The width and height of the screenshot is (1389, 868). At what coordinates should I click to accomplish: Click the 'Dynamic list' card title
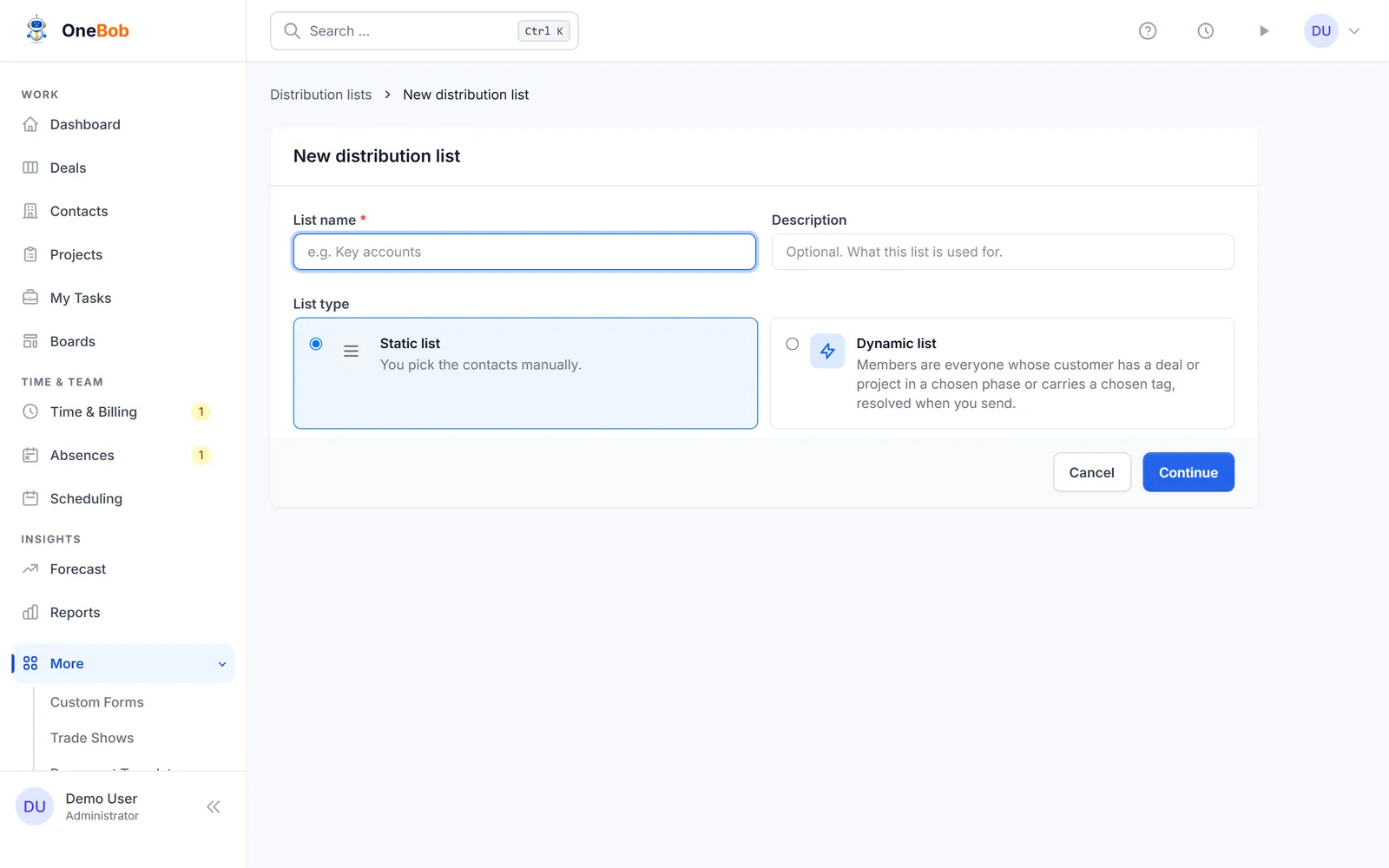[x=896, y=344]
